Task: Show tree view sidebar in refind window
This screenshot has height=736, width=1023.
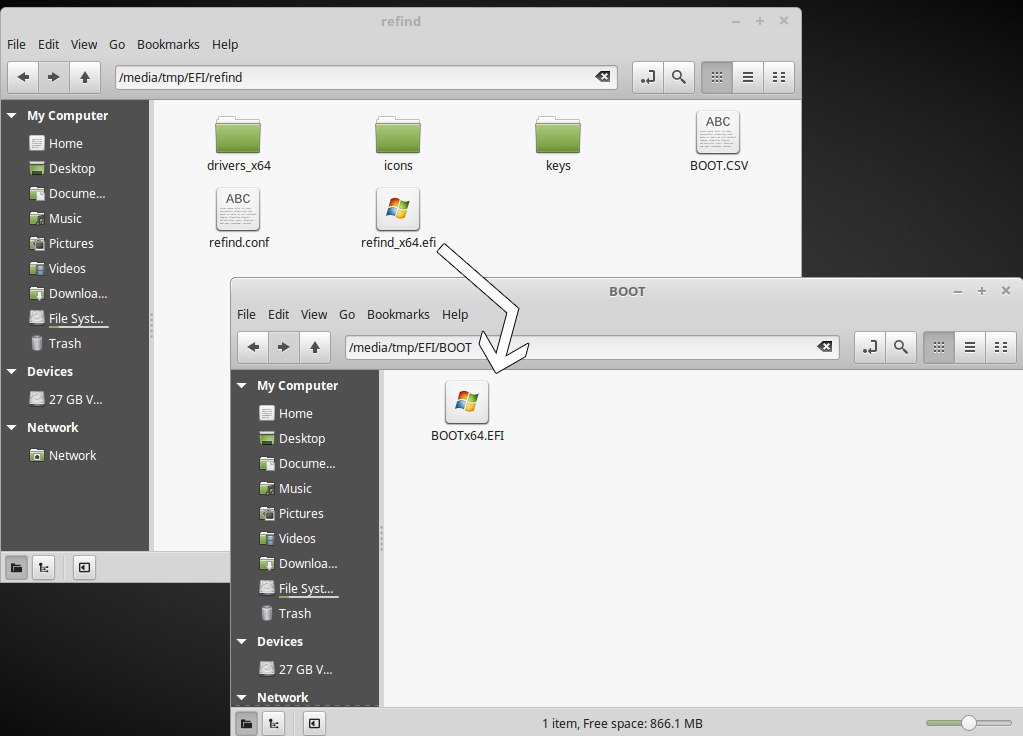Action: (44, 568)
